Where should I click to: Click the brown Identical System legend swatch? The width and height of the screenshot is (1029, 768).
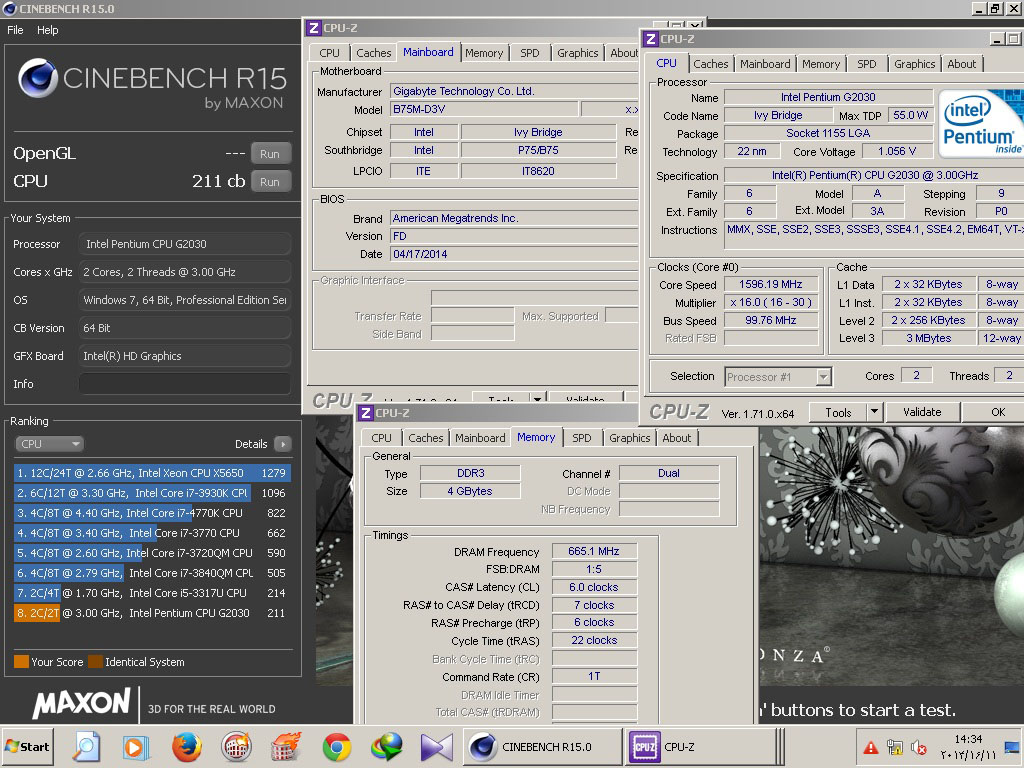pyautogui.click(x=95, y=662)
